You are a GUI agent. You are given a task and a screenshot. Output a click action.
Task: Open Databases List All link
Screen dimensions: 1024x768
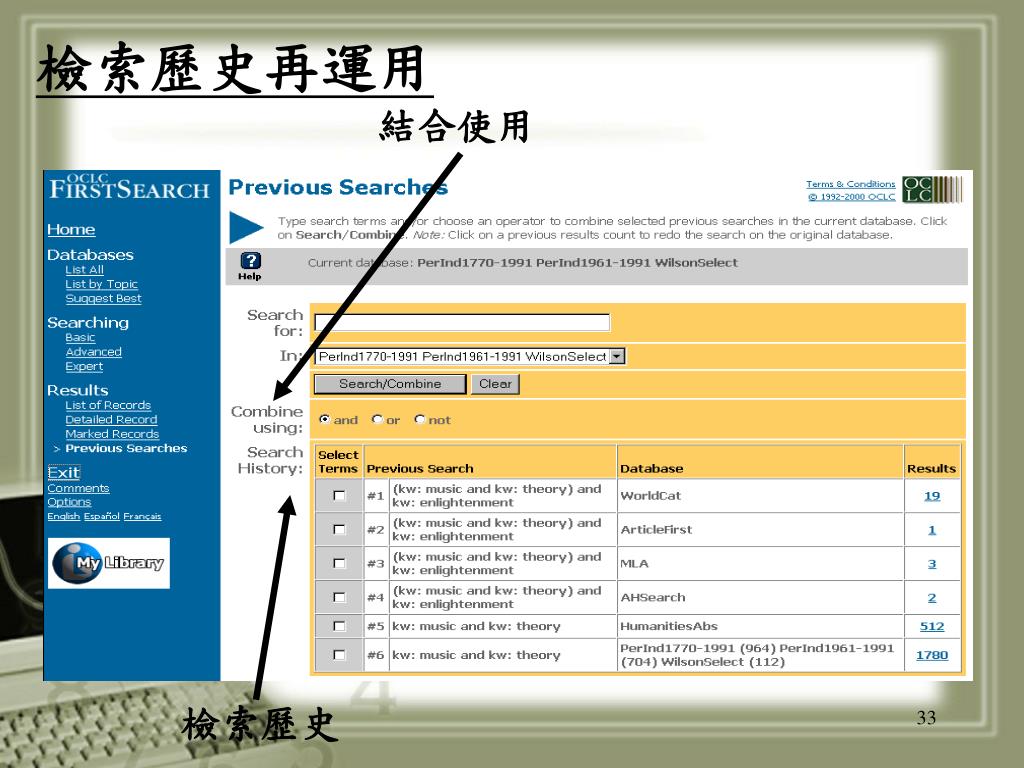84,270
